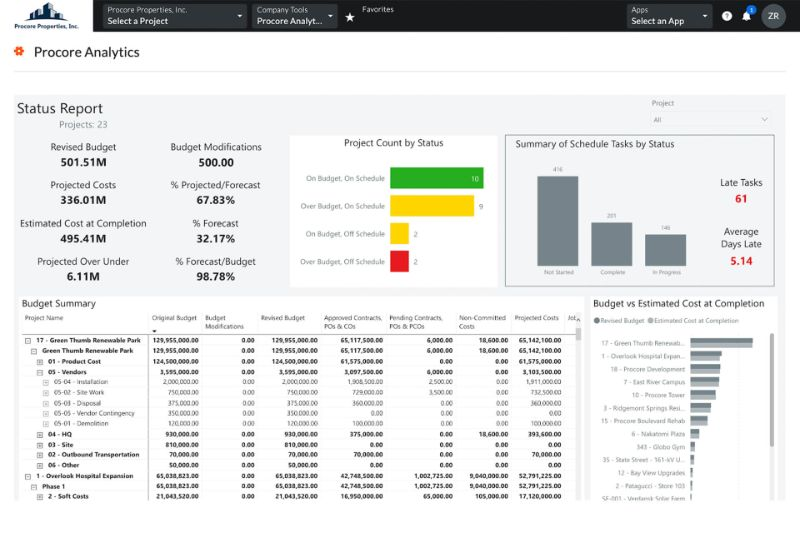The height and width of the screenshot is (533, 800).
Task: Select the yellow Over Budget, On Schedule bar
Action: tap(432, 206)
